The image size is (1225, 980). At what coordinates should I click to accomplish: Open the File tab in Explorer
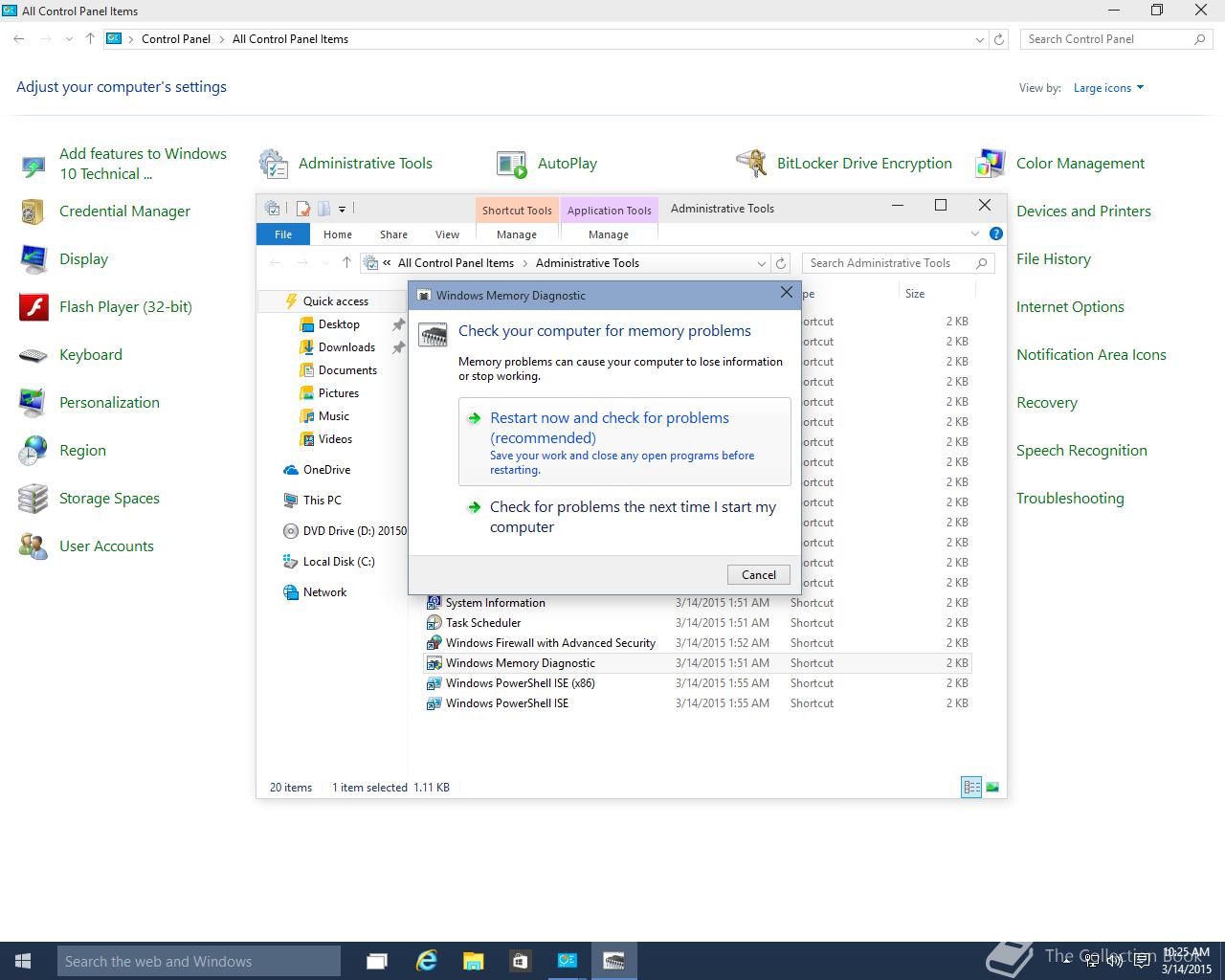[x=283, y=234]
